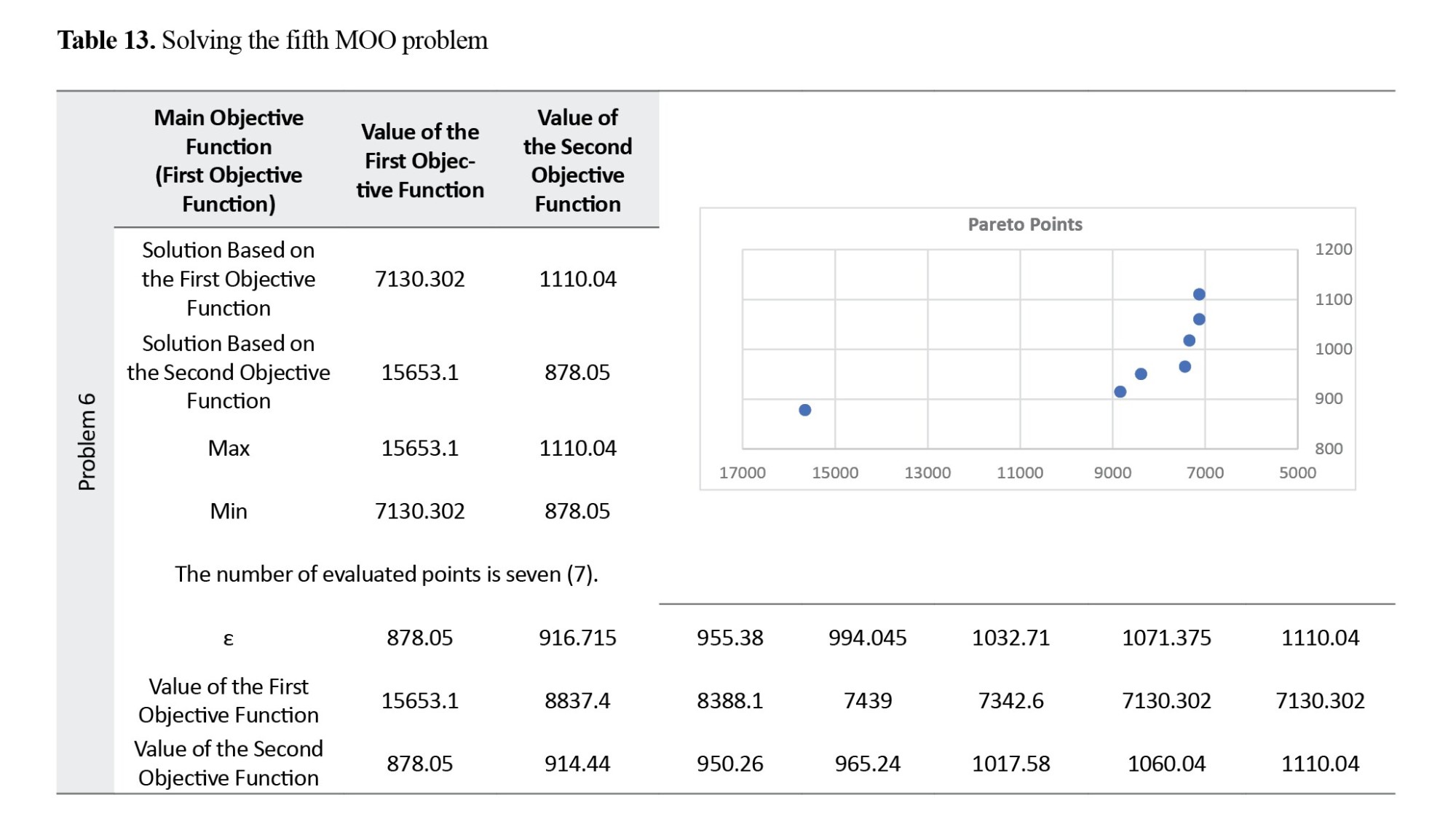The image size is (1456, 835).
Task: Click the ε value 955.38
Action: coord(730,638)
